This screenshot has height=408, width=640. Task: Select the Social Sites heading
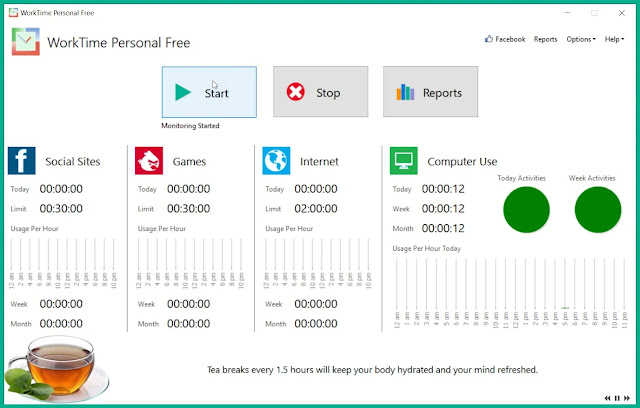73,162
